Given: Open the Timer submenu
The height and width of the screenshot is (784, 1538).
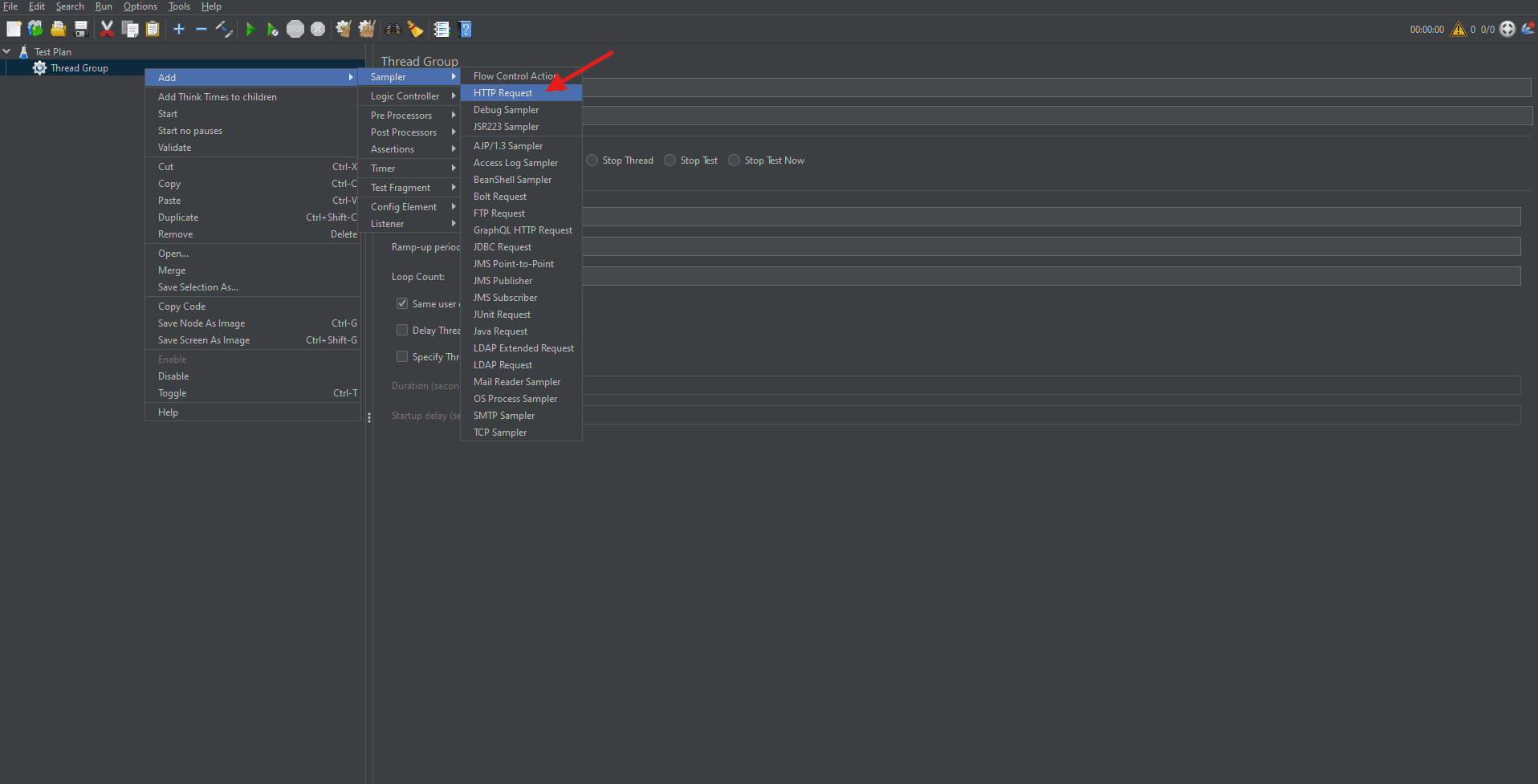Looking at the screenshot, I should 385,168.
